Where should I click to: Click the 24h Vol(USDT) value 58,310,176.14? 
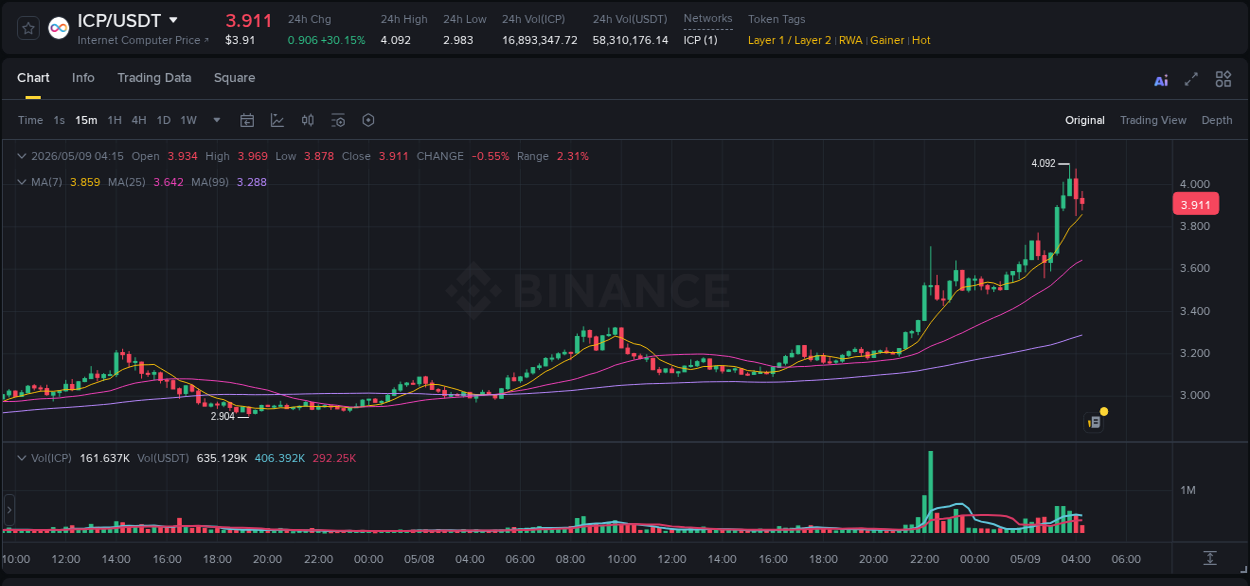(630, 40)
